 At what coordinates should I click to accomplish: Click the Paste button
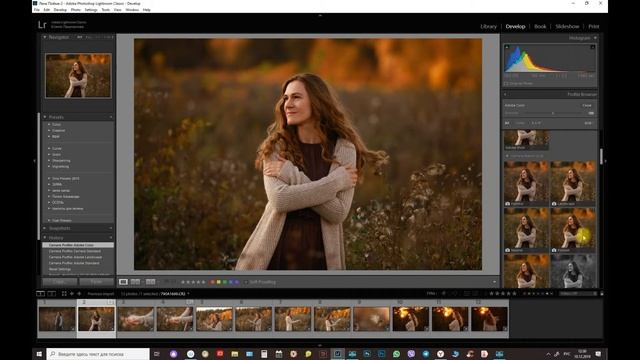[96, 282]
